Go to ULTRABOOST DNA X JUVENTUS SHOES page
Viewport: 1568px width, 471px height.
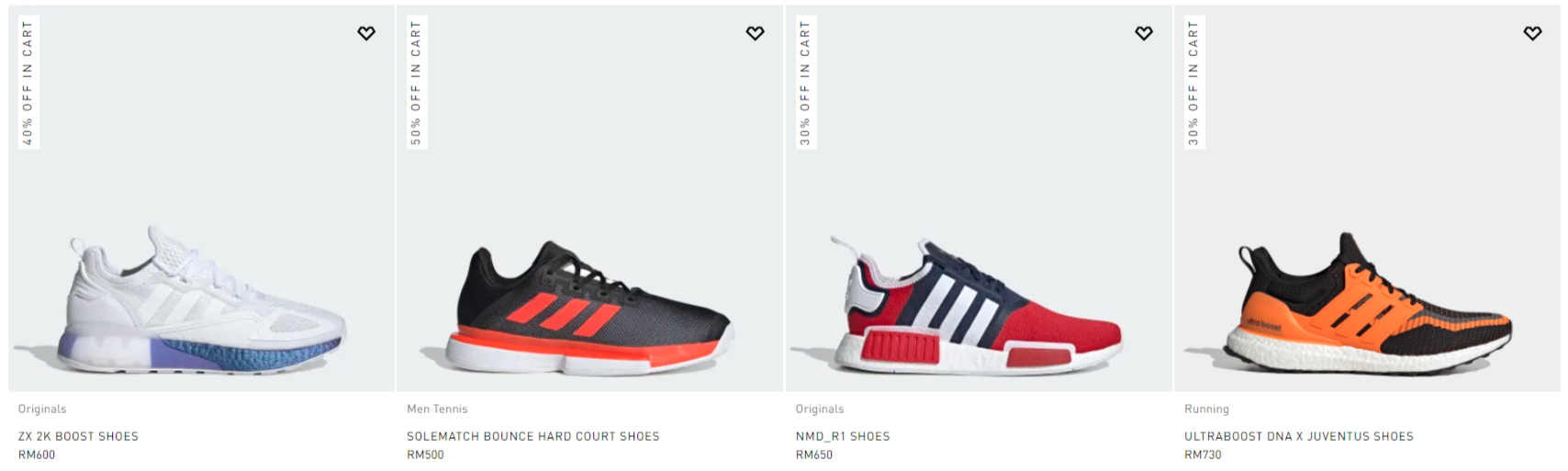pyautogui.click(x=1299, y=436)
